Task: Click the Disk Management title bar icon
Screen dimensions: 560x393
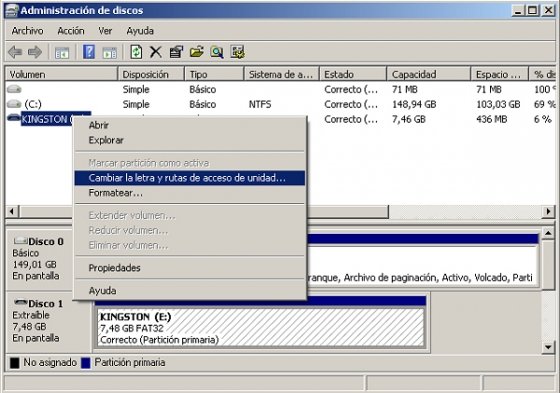Action: (11, 10)
